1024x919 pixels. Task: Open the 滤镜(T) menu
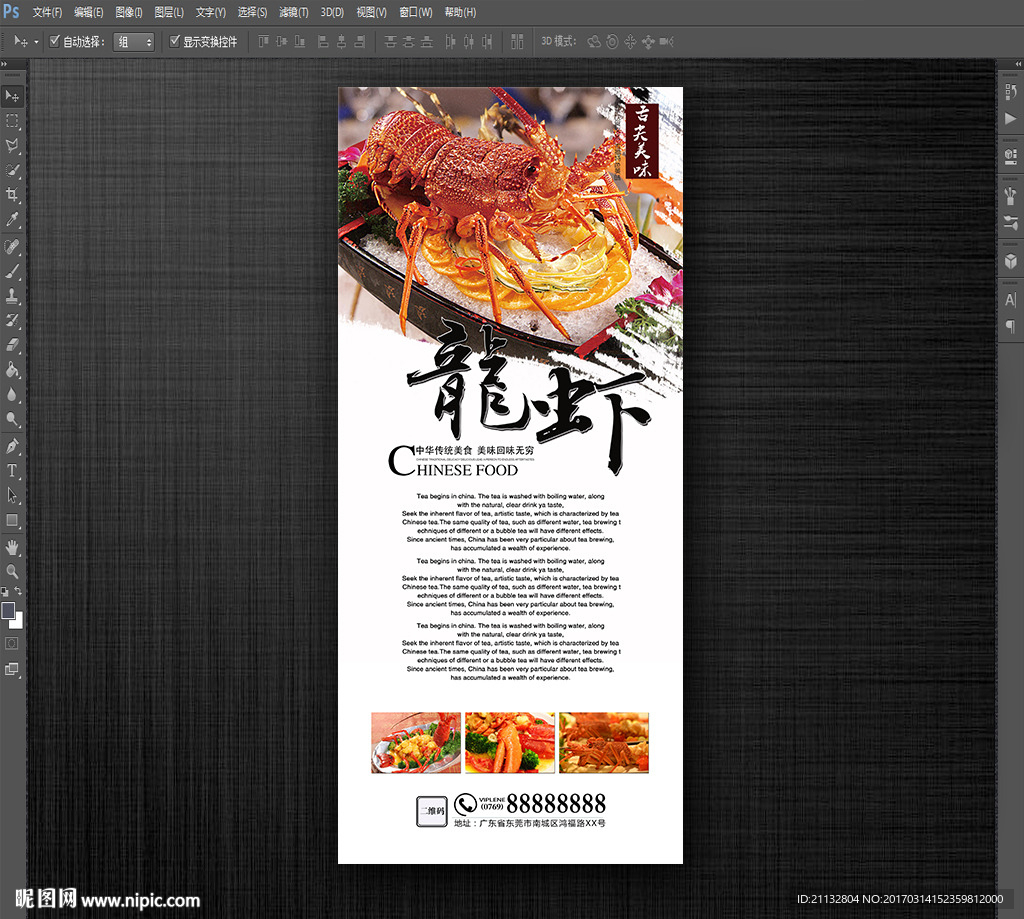pos(294,12)
